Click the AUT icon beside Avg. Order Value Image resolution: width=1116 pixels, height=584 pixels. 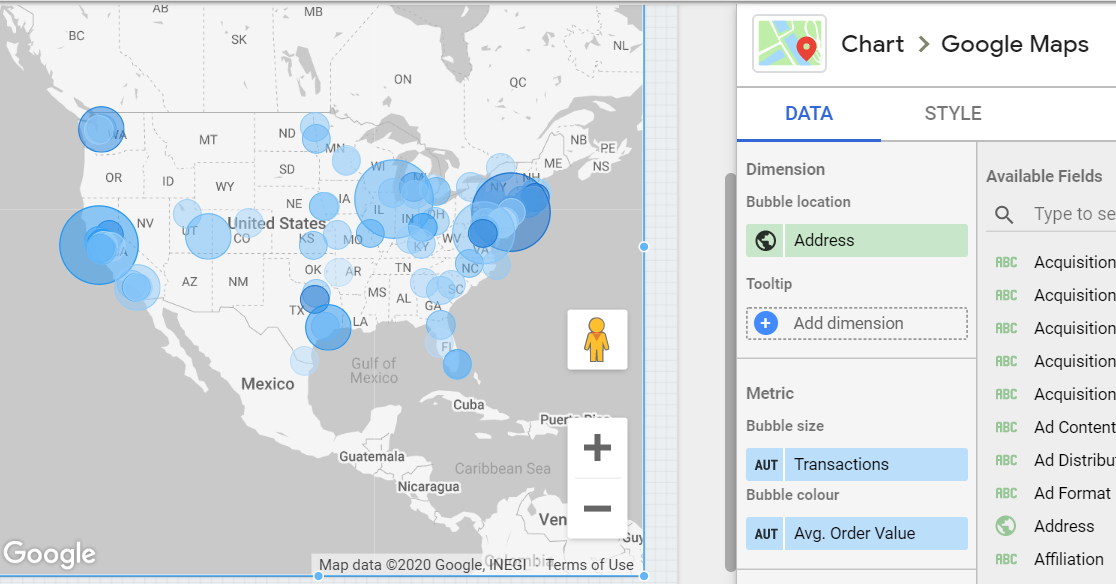pyautogui.click(x=765, y=533)
